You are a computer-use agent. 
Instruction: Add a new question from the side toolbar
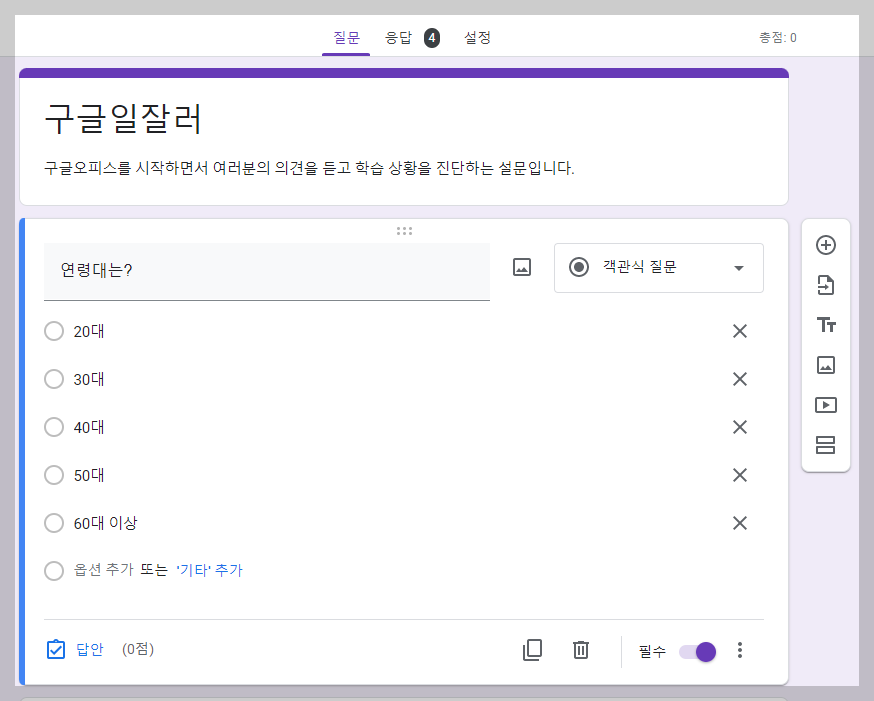[826, 245]
